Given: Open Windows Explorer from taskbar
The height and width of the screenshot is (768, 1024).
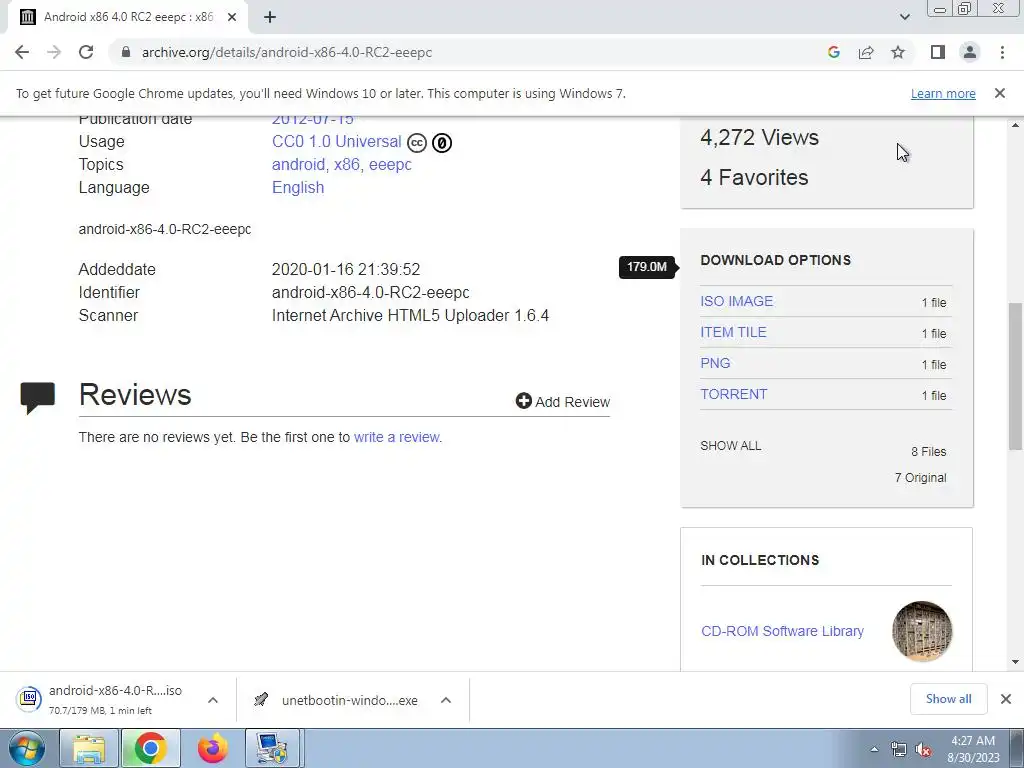Looking at the screenshot, I should [89, 748].
